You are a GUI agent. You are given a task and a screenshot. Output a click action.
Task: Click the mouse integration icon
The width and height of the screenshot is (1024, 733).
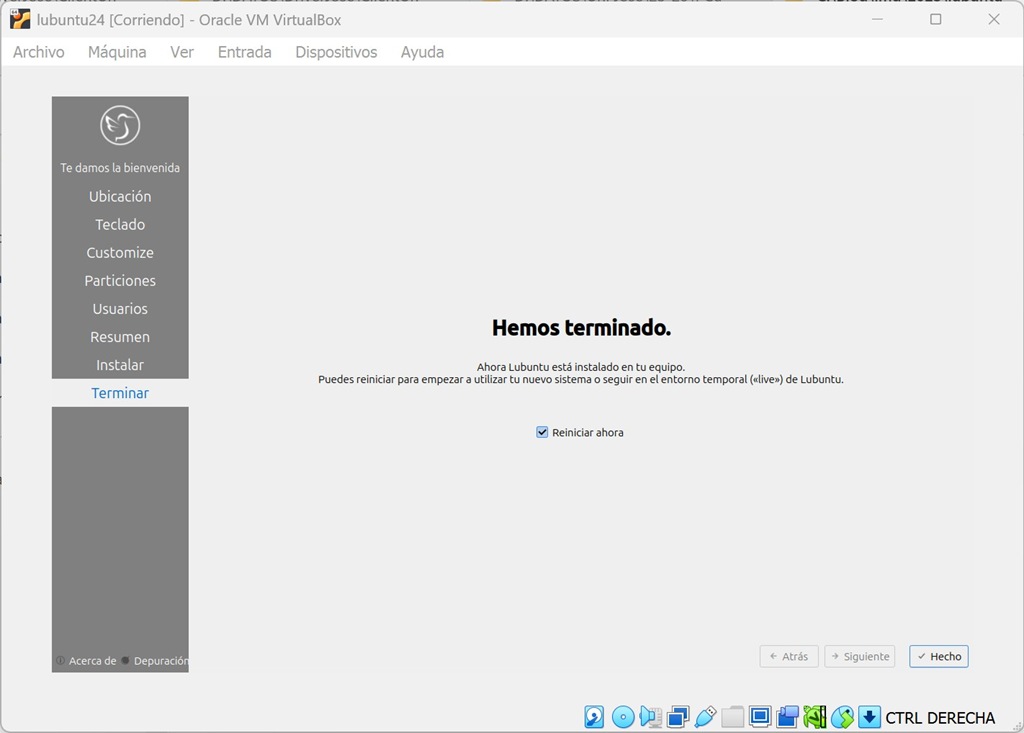pos(842,717)
